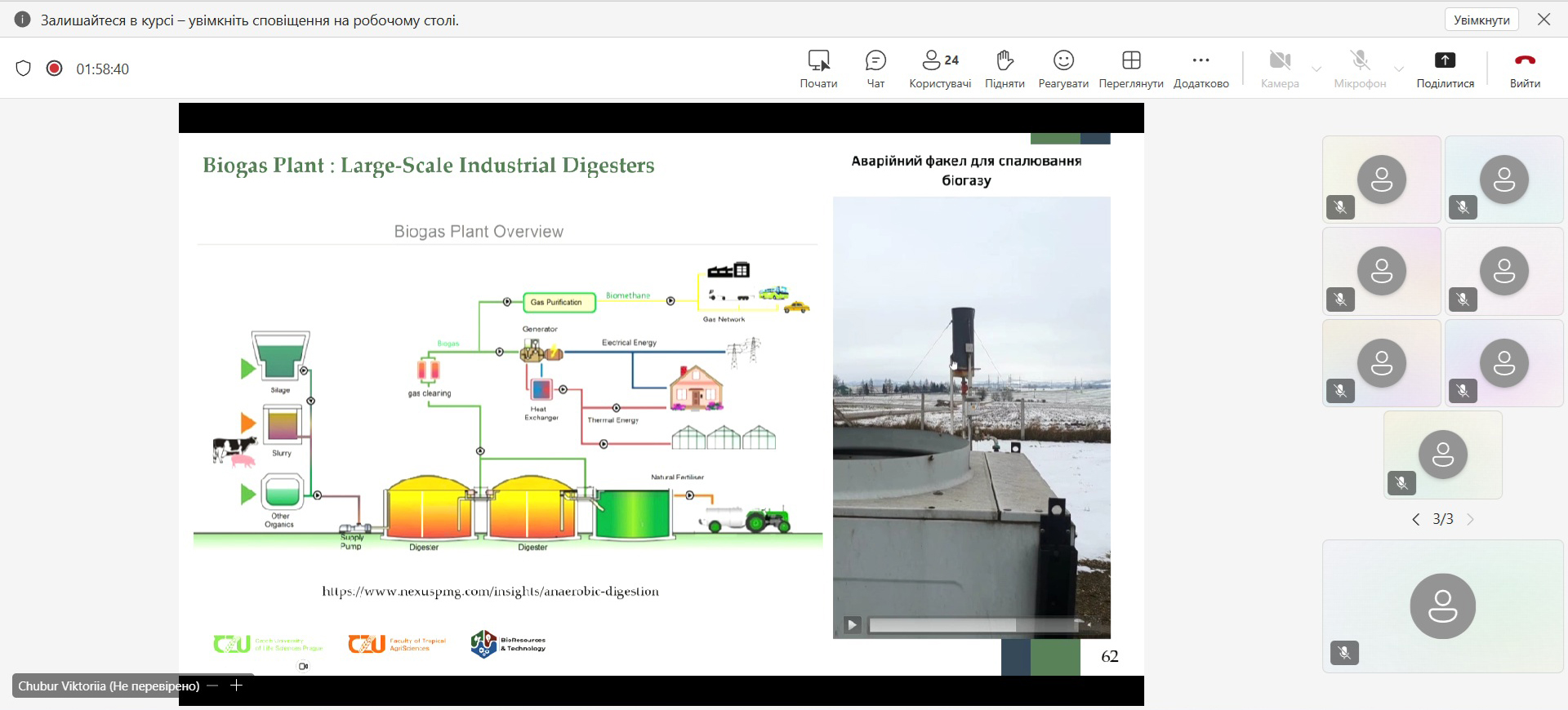Image resolution: width=1568 pixels, height=710 pixels.
Task: Leave meeting with Вийти button
Action: (x=1525, y=69)
